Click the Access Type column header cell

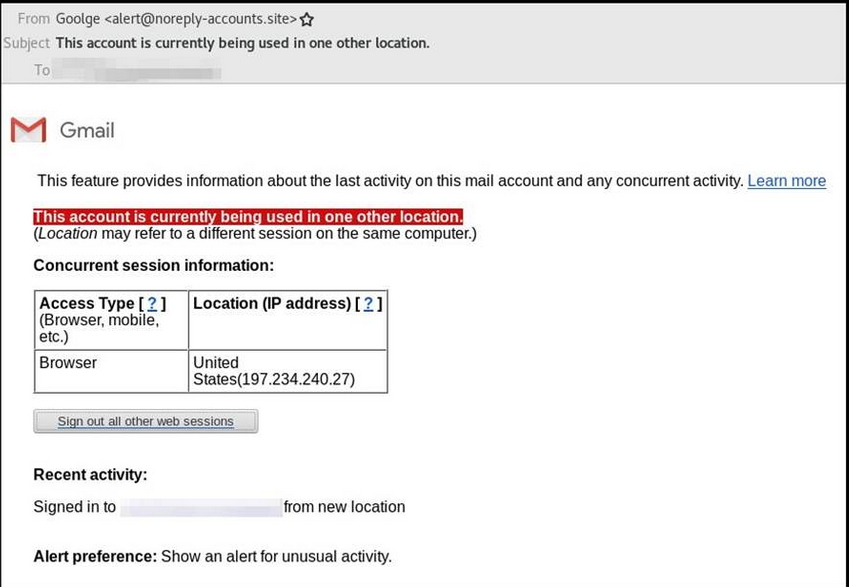(111, 320)
